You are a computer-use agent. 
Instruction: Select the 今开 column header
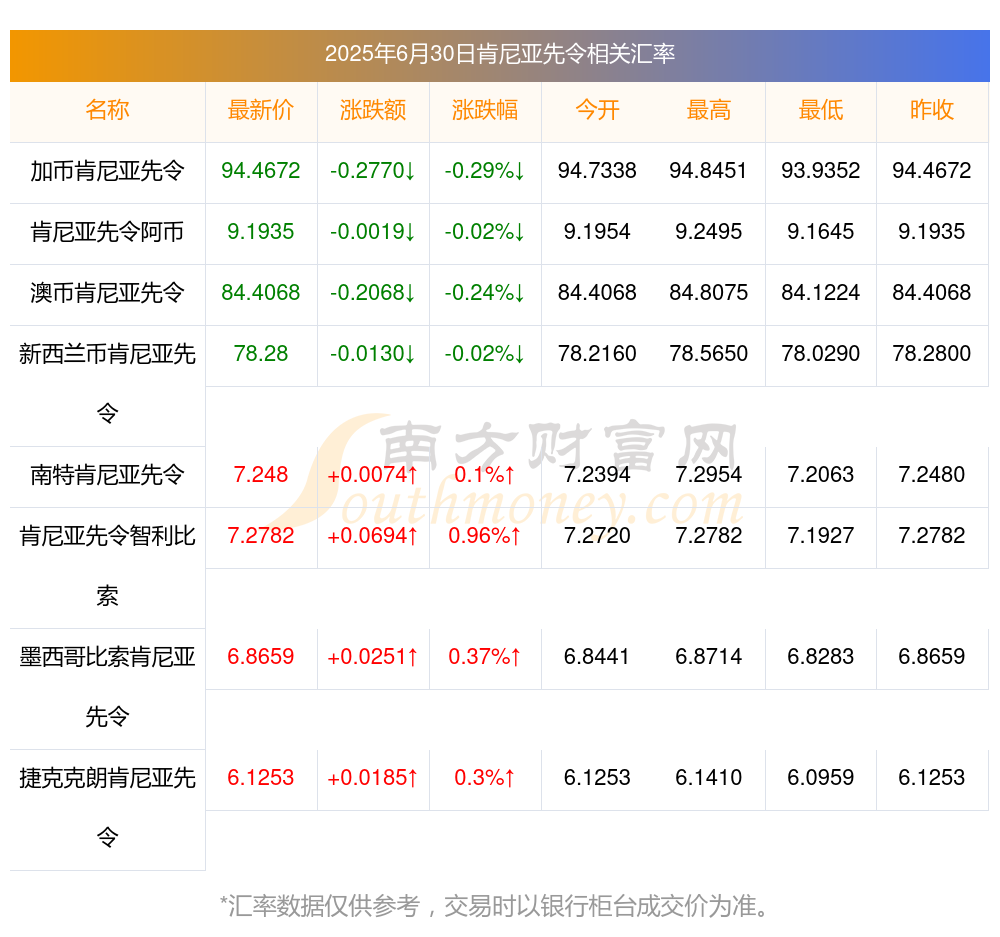click(x=597, y=110)
